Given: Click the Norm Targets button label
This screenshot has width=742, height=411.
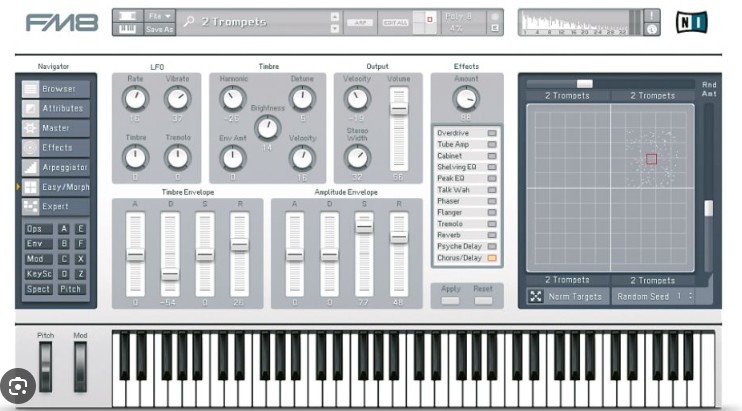Looking at the screenshot, I should (x=575, y=297).
